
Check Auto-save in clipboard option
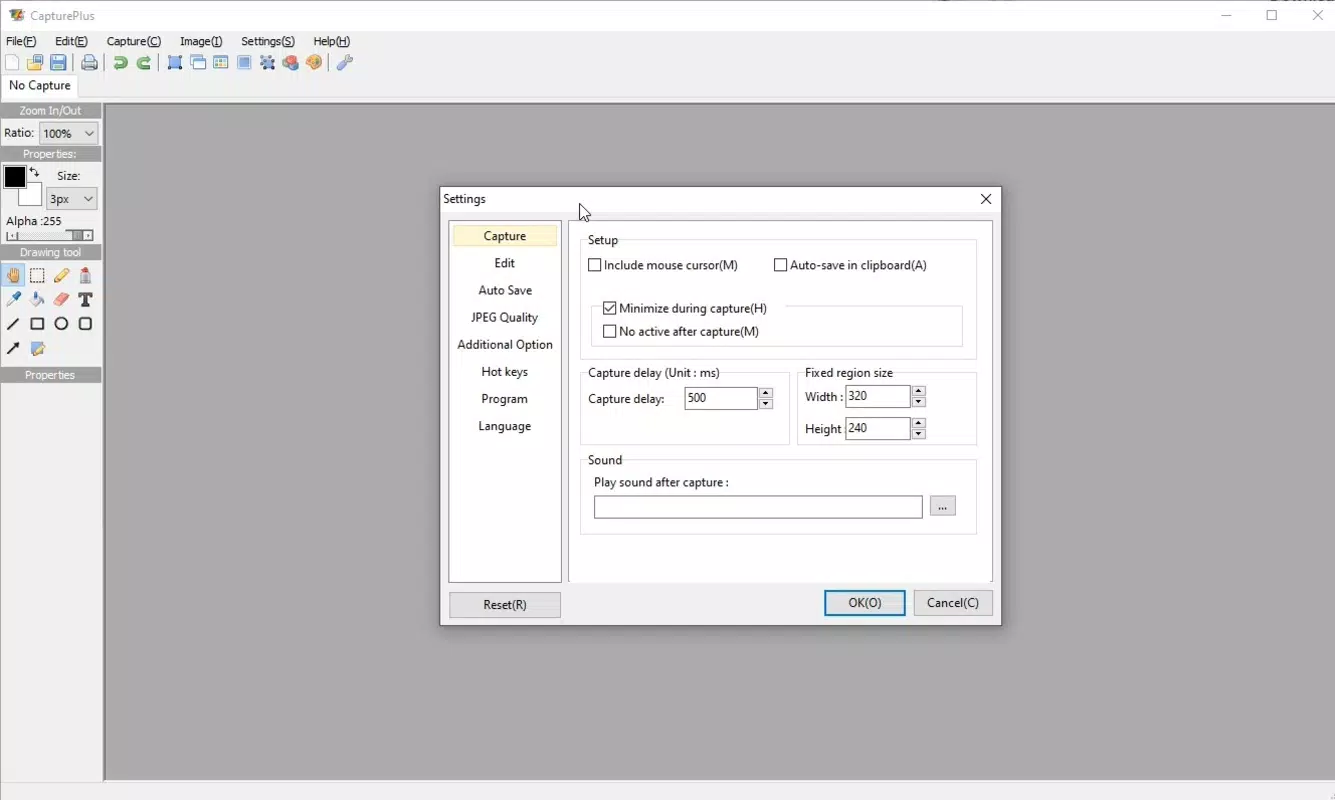(781, 266)
